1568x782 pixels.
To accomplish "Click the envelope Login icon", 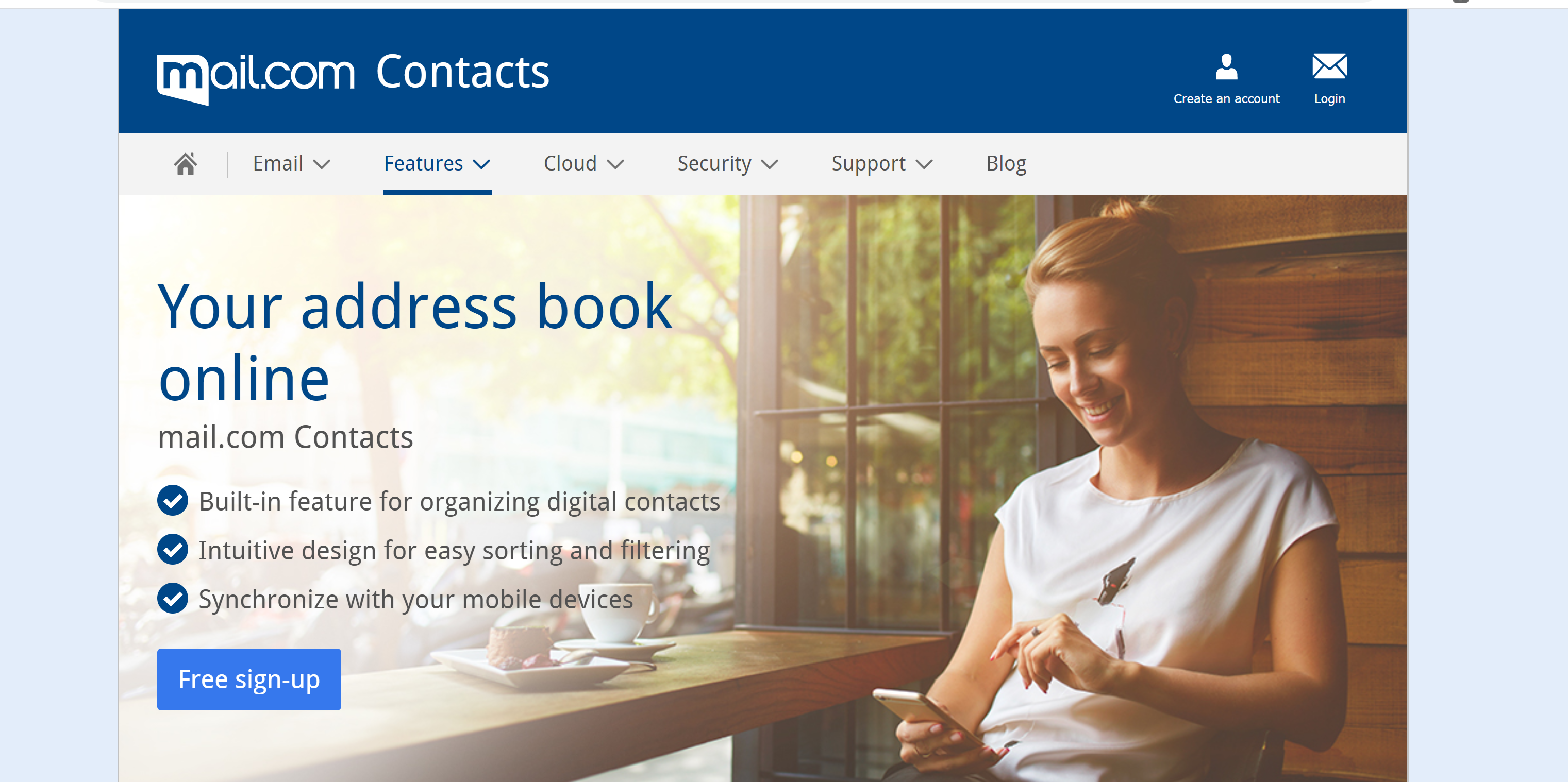I will (x=1329, y=66).
